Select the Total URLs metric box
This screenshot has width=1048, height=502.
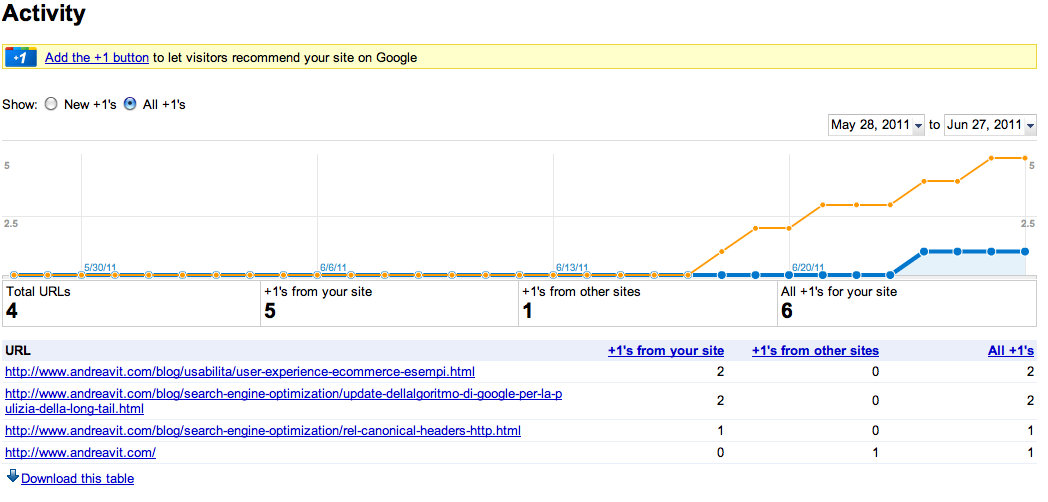(131, 303)
